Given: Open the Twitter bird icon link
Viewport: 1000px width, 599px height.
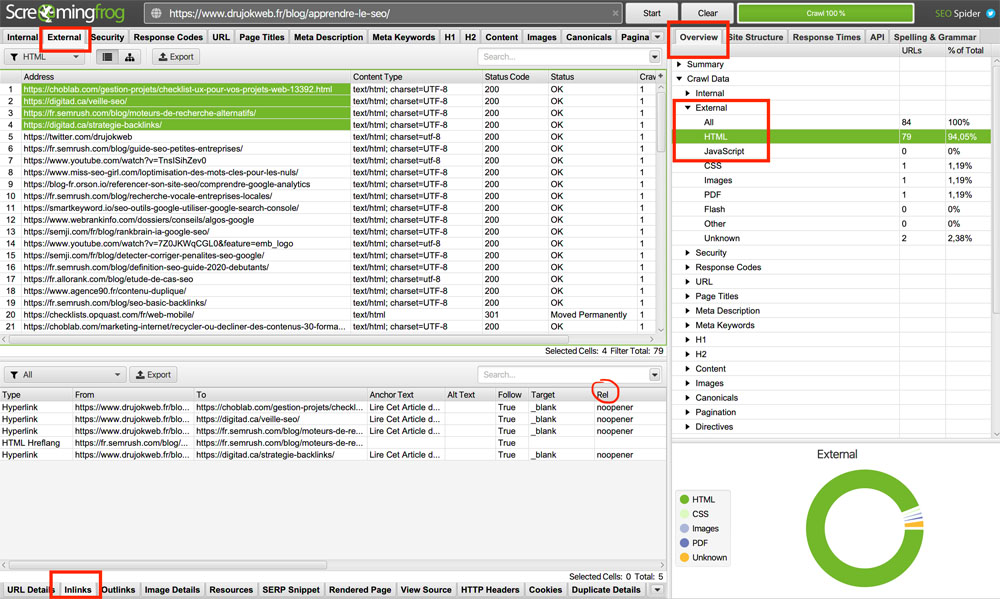Looking at the screenshot, I should pyautogui.click(x=990, y=13).
